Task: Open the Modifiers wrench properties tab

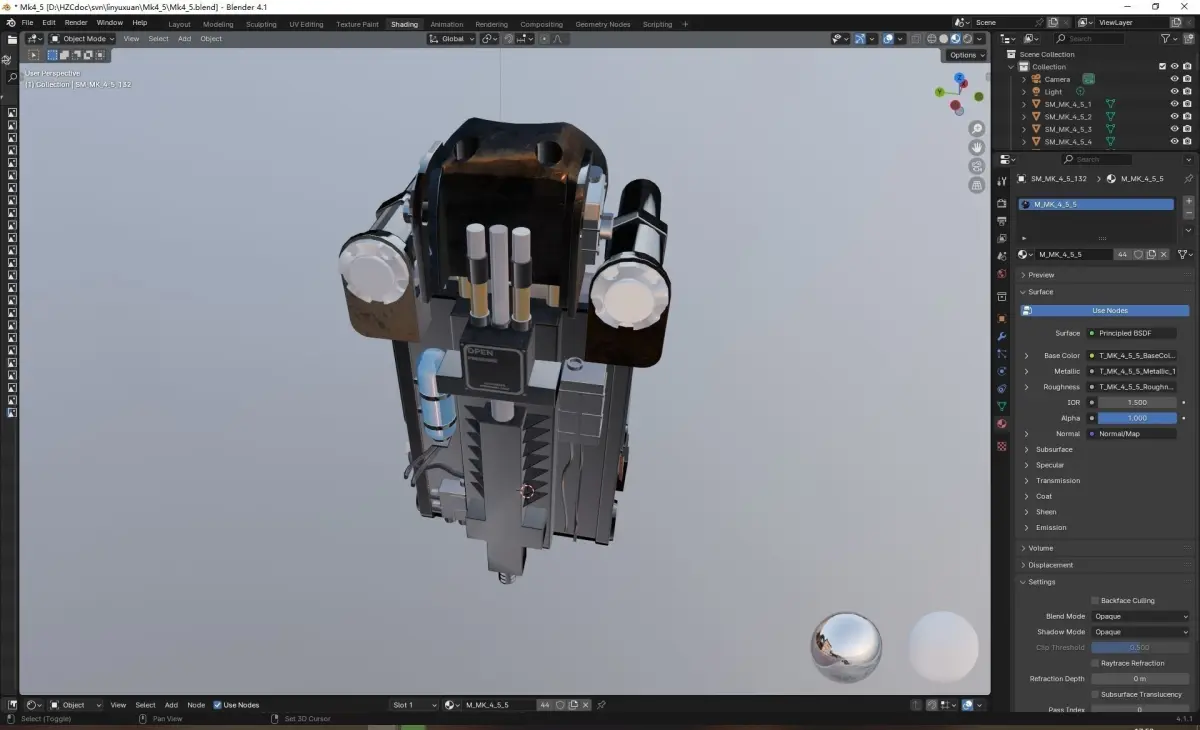Action: point(1002,336)
